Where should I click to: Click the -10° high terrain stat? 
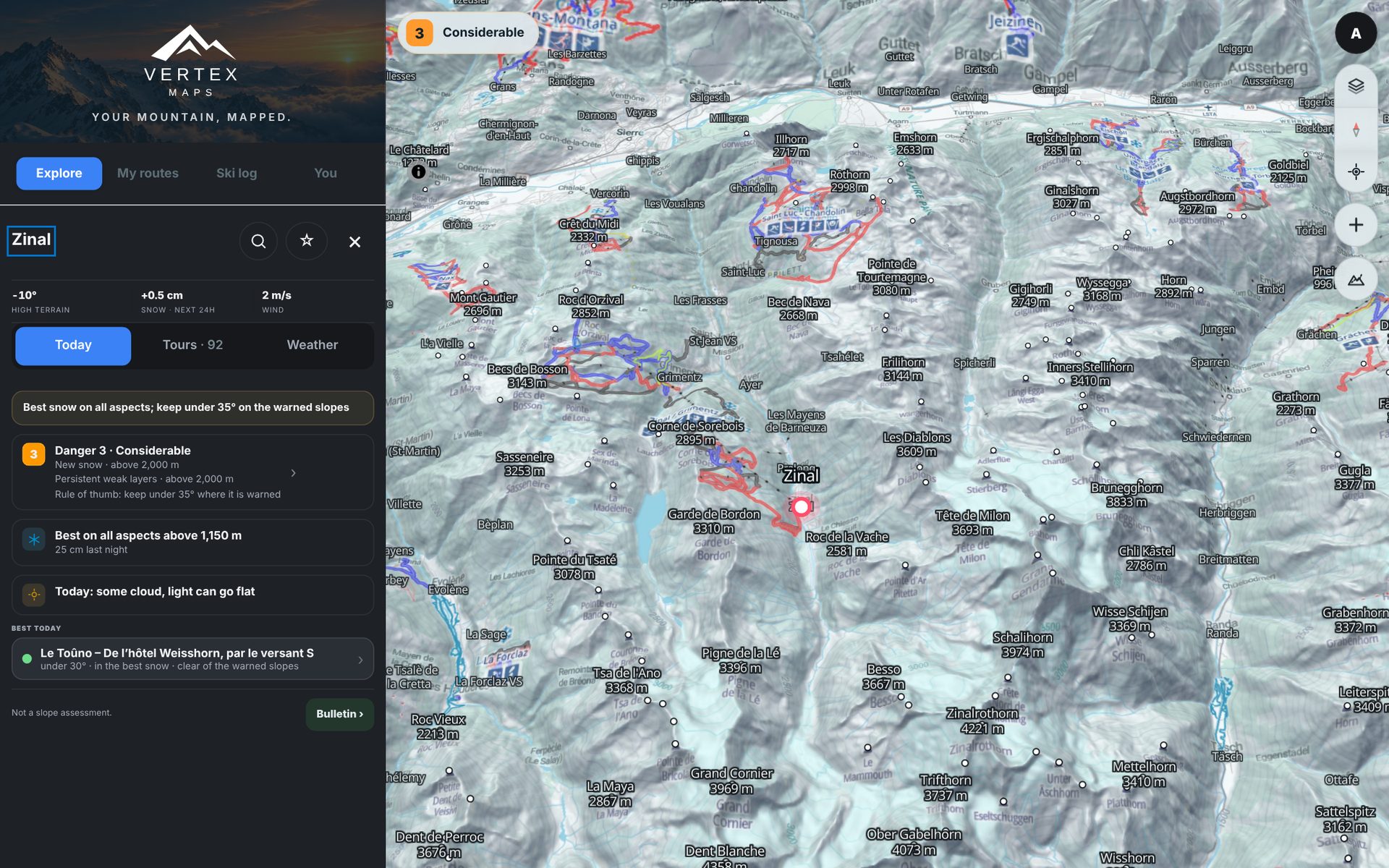41,302
